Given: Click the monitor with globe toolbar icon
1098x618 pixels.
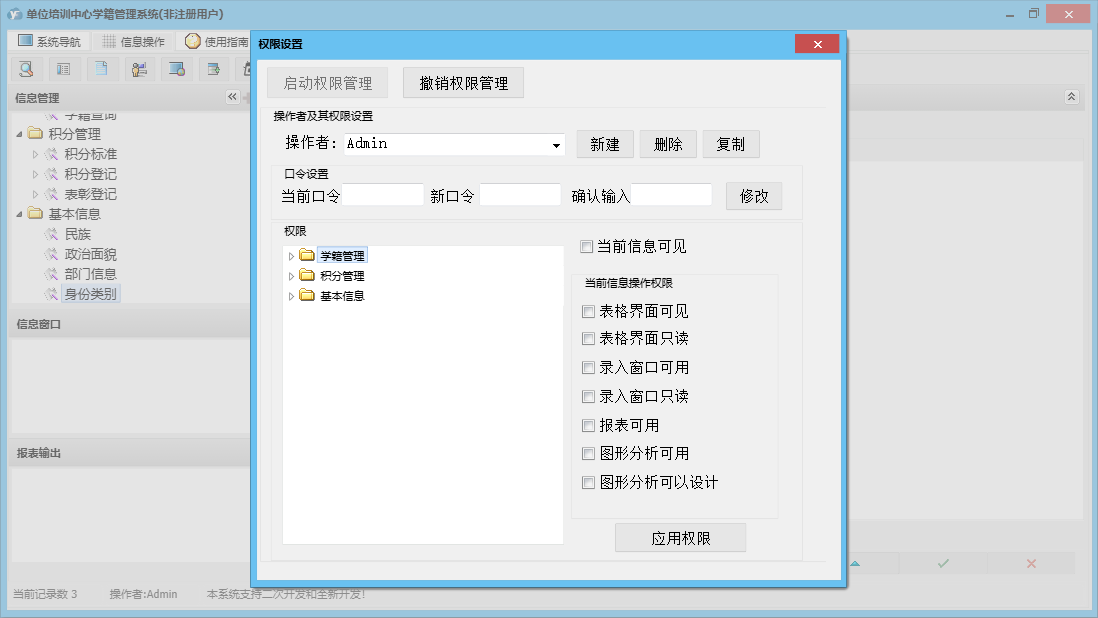Looking at the screenshot, I should point(176,69).
